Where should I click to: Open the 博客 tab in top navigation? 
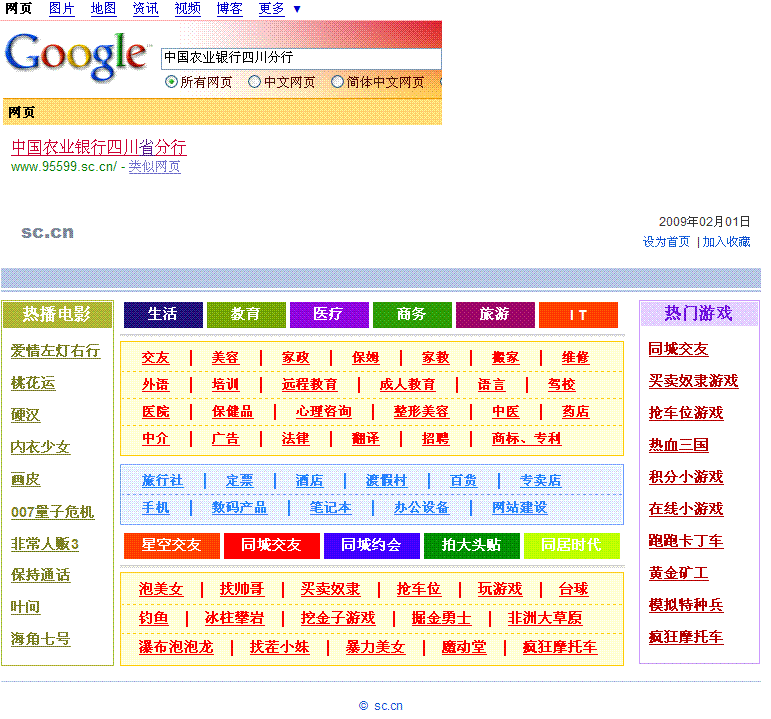pyautogui.click(x=229, y=9)
